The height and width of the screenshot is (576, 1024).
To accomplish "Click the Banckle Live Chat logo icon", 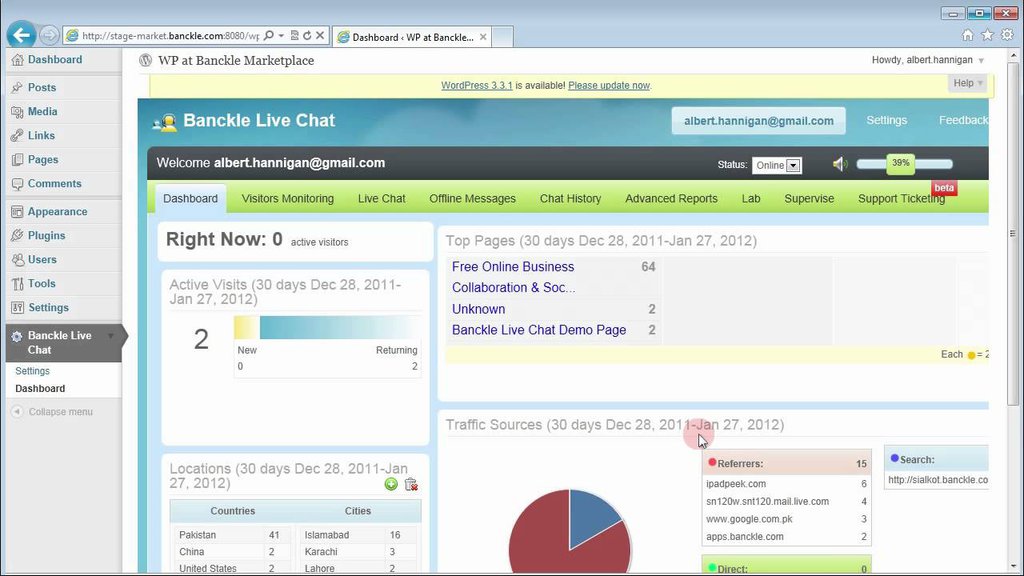I will pos(165,121).
